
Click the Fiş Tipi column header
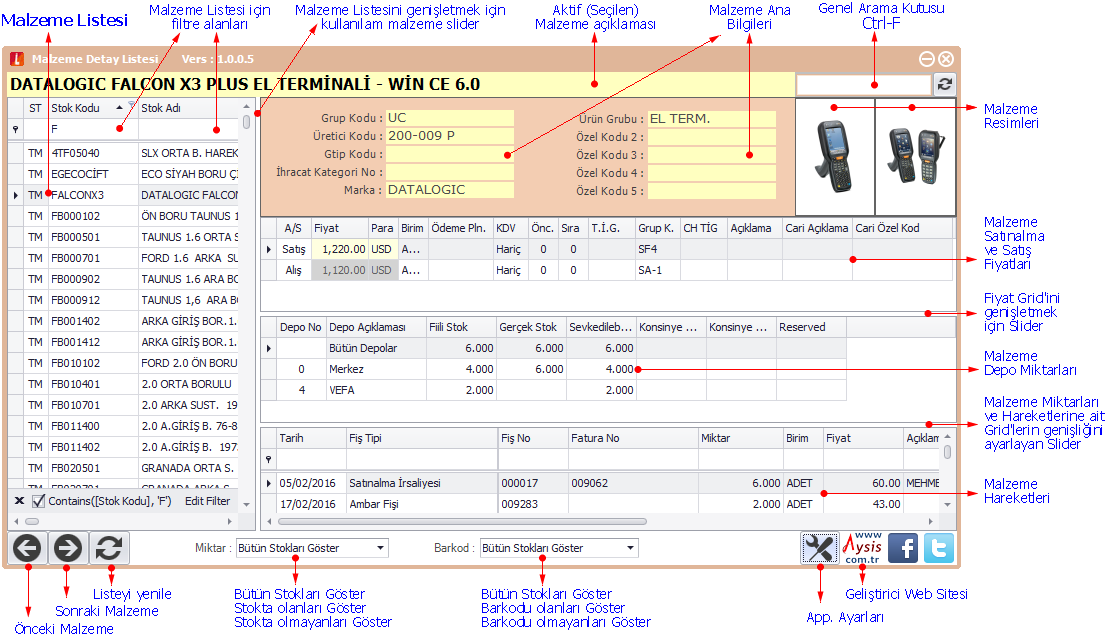click(x=421, y=438)
